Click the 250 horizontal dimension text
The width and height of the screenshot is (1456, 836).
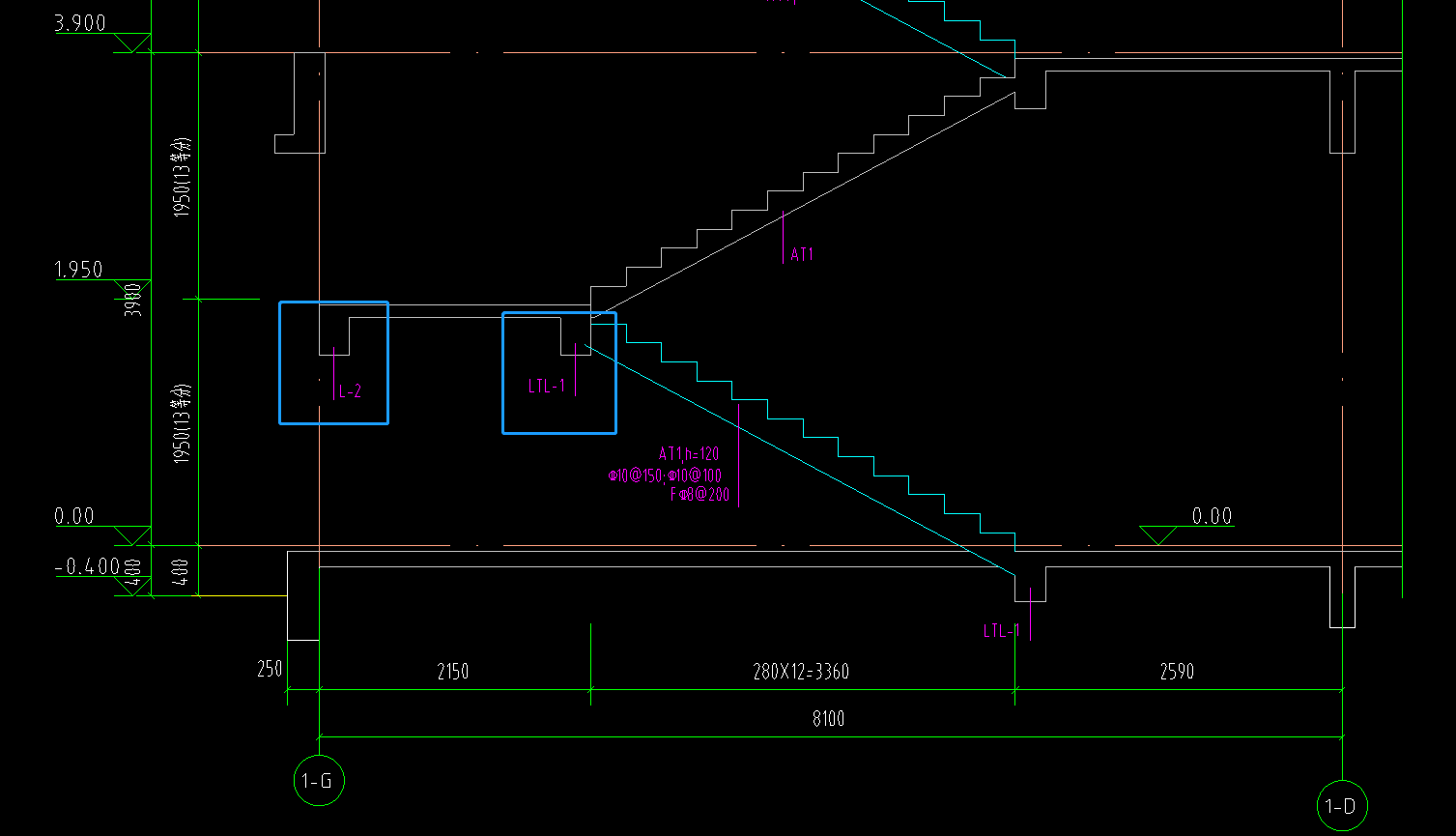(270, 669)
